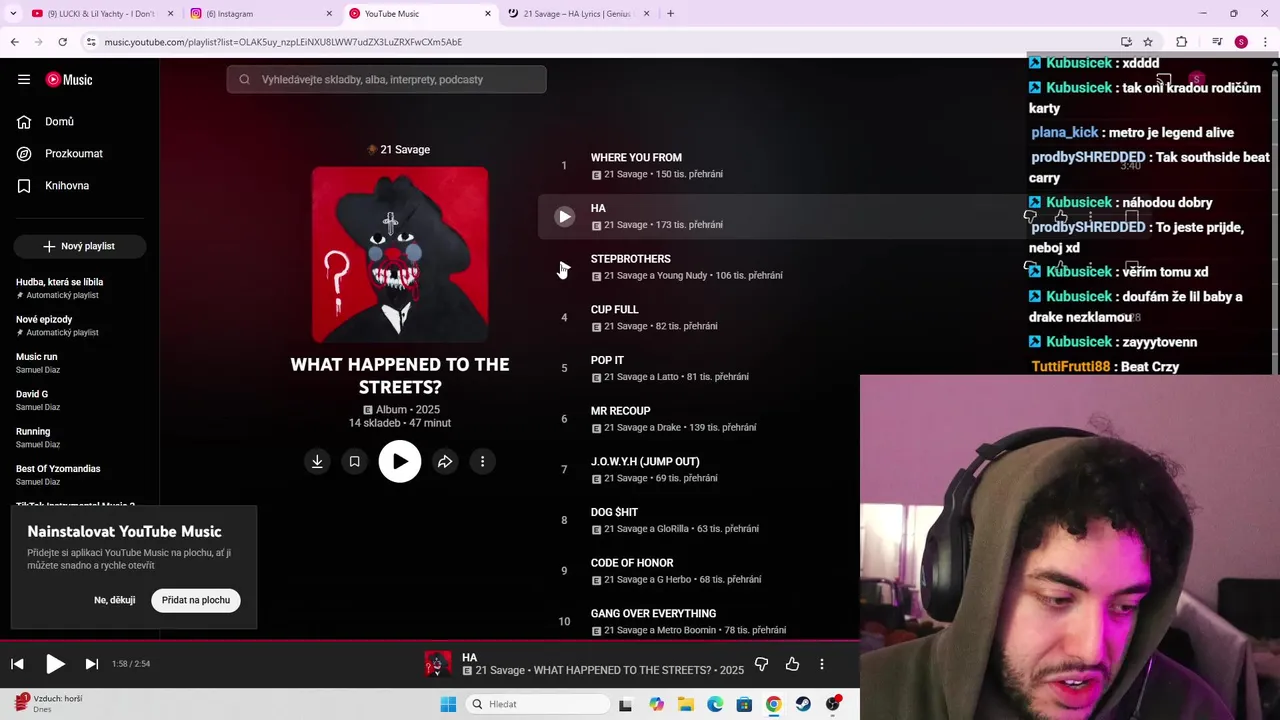The height and width of the screenshot is (720, 1280).
Task: Open player bar more-options menu
Action: coord(822,664)
